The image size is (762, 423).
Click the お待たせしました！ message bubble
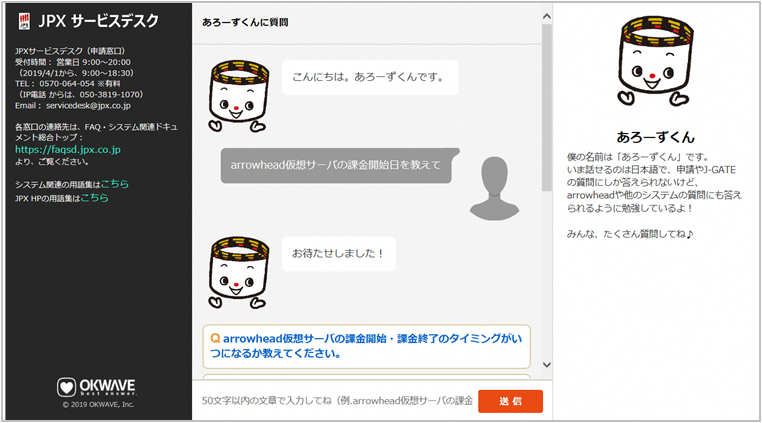click(339, 254)
